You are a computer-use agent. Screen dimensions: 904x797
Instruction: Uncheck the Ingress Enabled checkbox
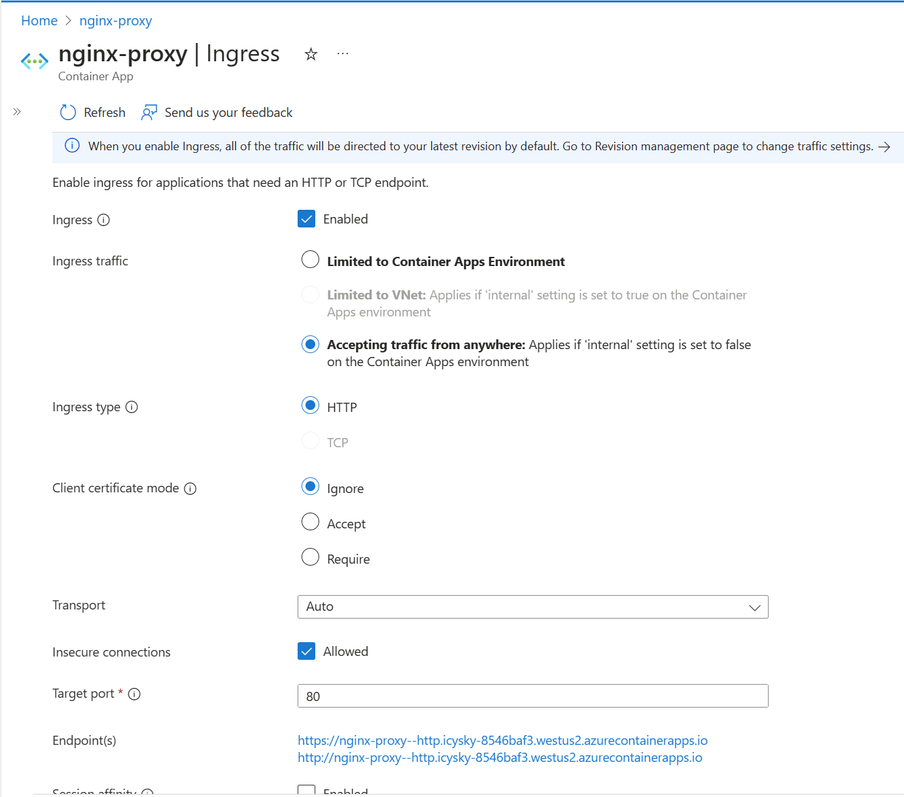coord(306,219)
